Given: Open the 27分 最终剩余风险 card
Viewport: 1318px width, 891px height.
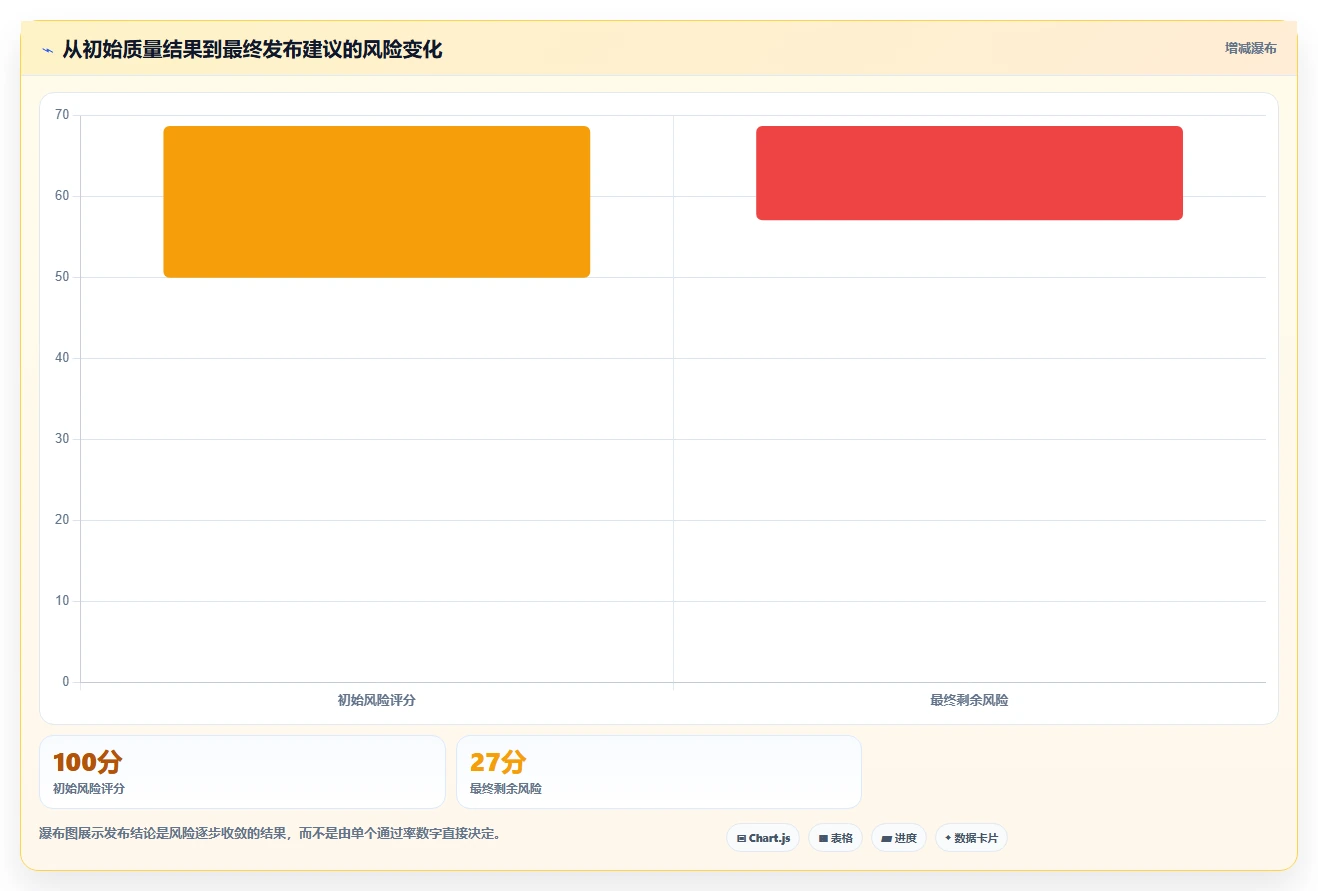Looking at the screenshot, I should tap(659, 772).
